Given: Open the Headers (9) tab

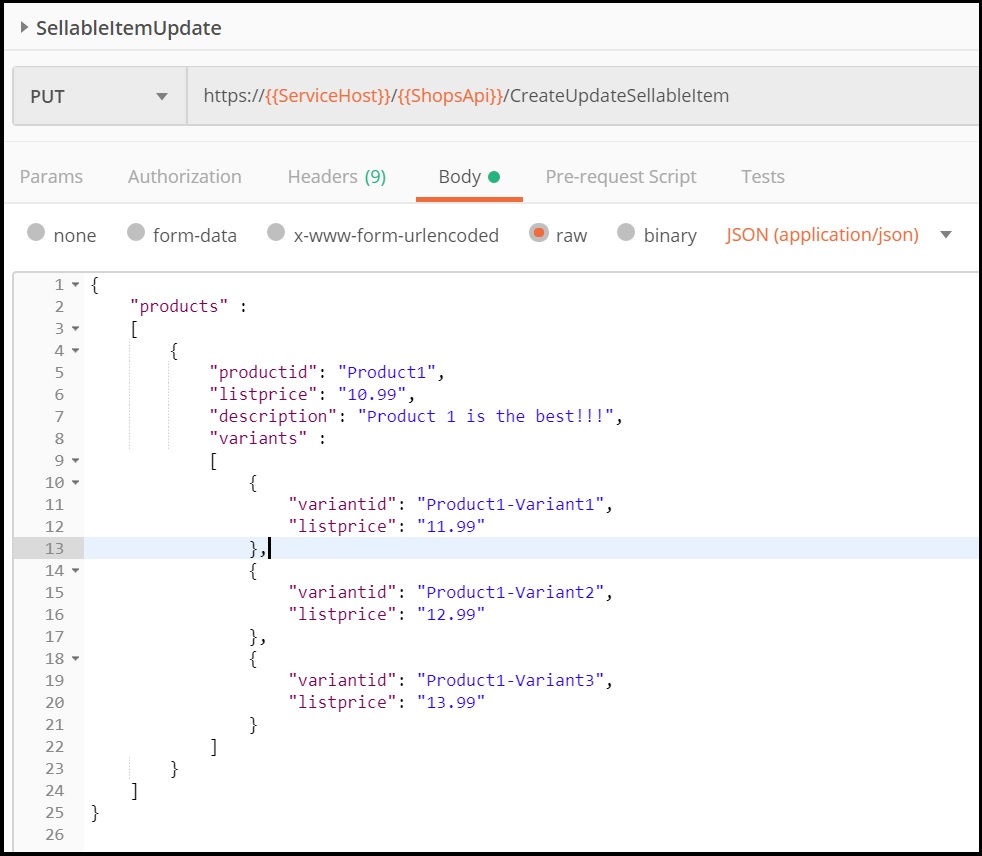Looking at the screenshot, I should [x=337, y=177].
